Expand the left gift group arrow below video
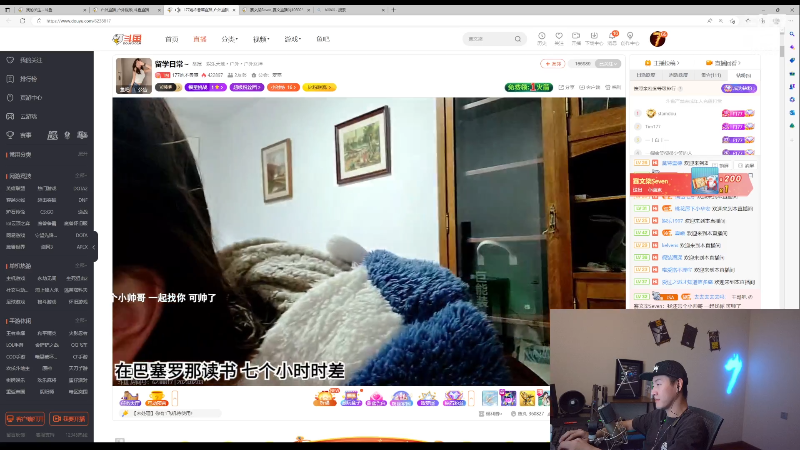This screenshot has height=450, width=800. [174, 398]
